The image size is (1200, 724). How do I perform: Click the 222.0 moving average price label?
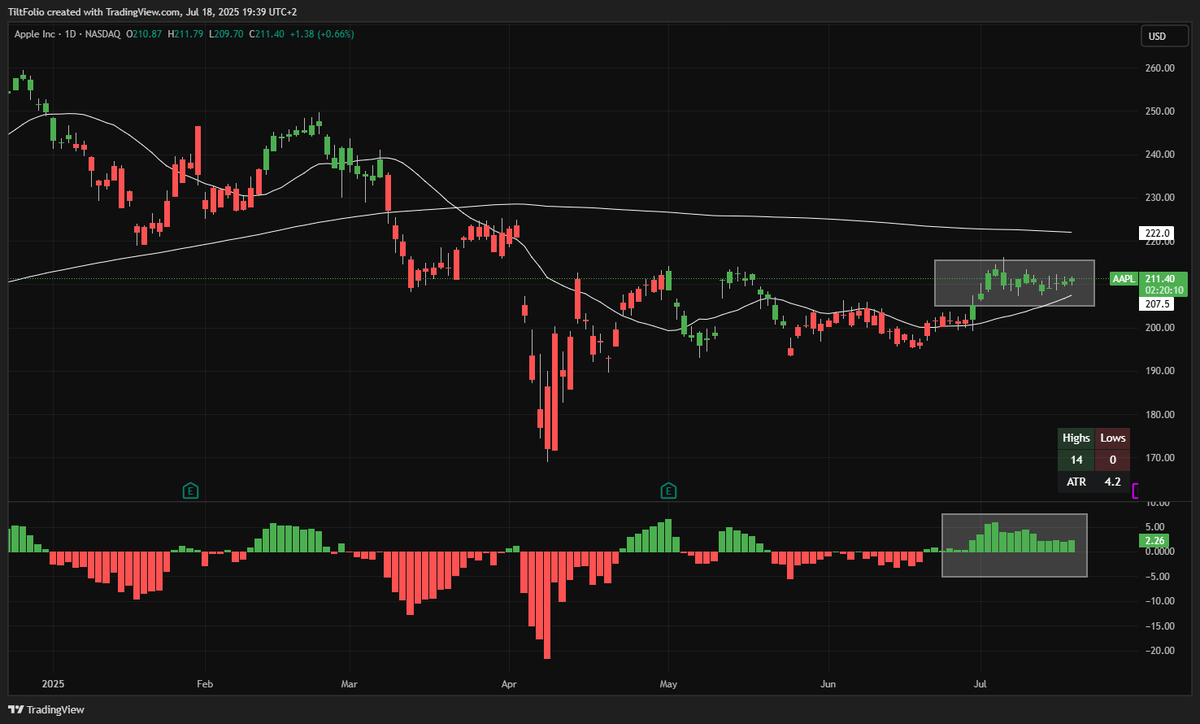1156,233
